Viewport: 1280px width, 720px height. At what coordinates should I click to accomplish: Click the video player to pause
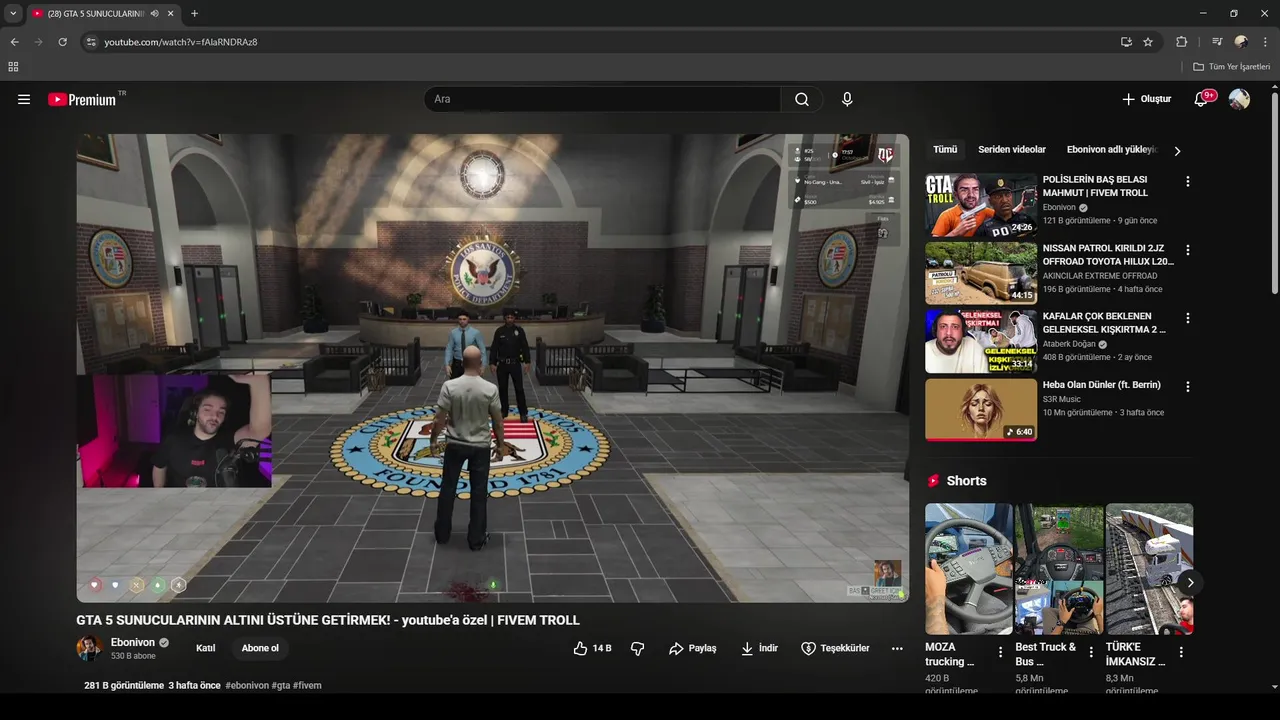pyautogui.click(x=493, y=368)
